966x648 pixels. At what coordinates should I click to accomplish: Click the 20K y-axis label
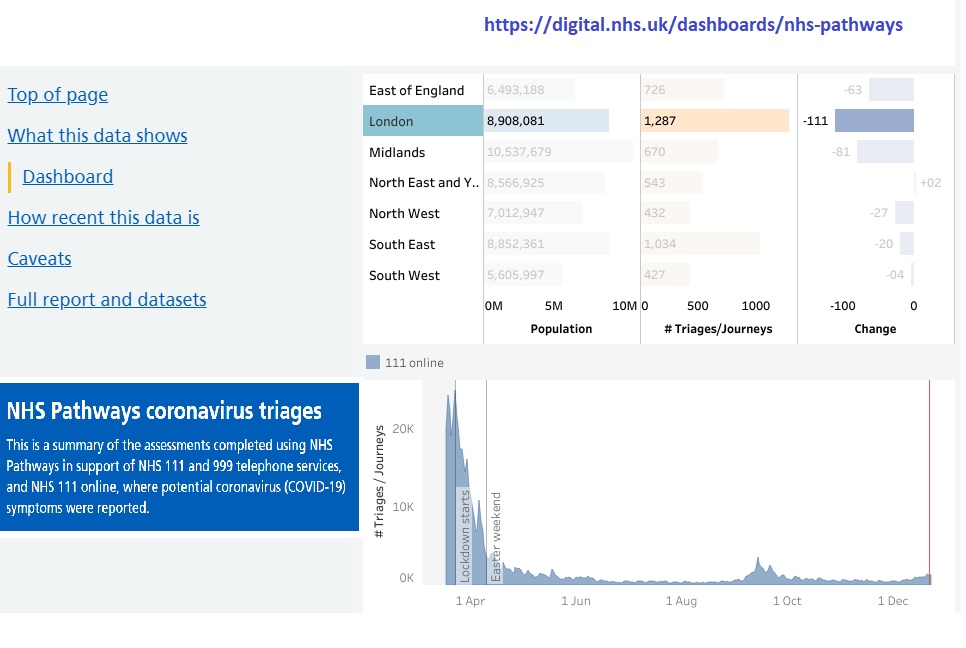403,429
